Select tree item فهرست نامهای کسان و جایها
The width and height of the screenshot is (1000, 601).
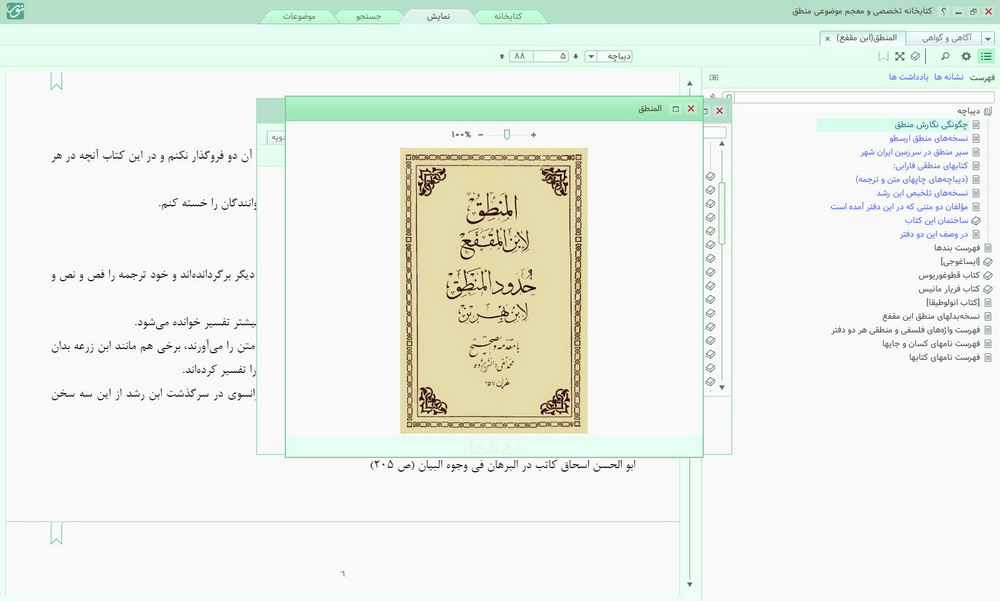[931, 344]
